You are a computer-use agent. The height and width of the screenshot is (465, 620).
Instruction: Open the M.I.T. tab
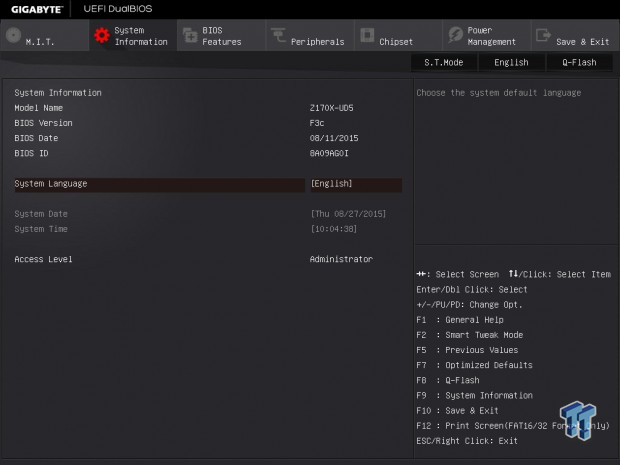click(45, 36)
